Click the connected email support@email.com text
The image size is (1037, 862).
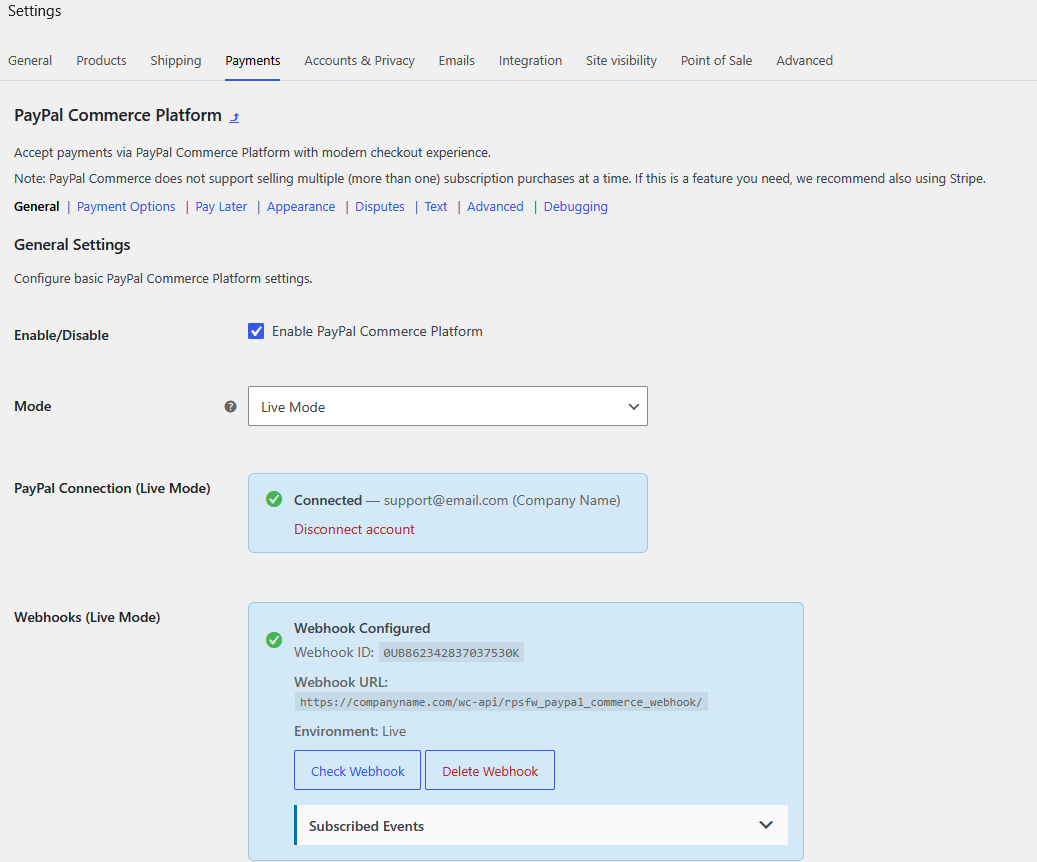(446, 500)
